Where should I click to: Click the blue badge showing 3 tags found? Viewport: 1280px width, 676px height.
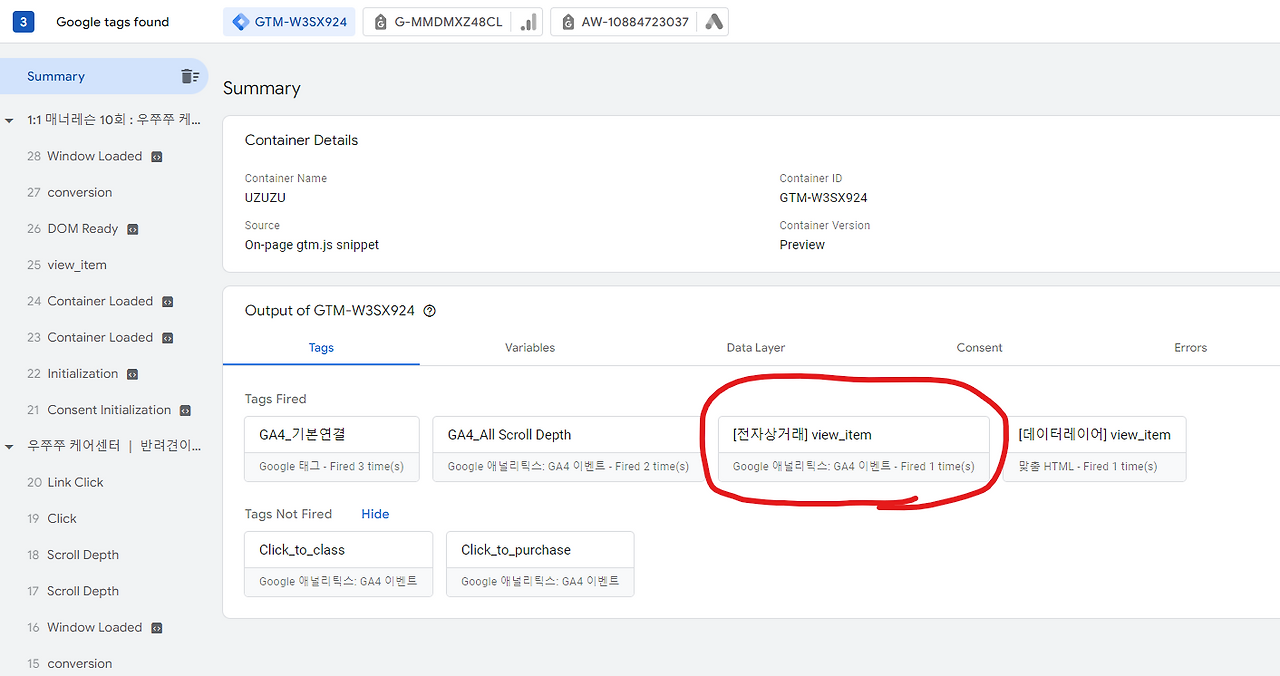click(x=23, y=22)
